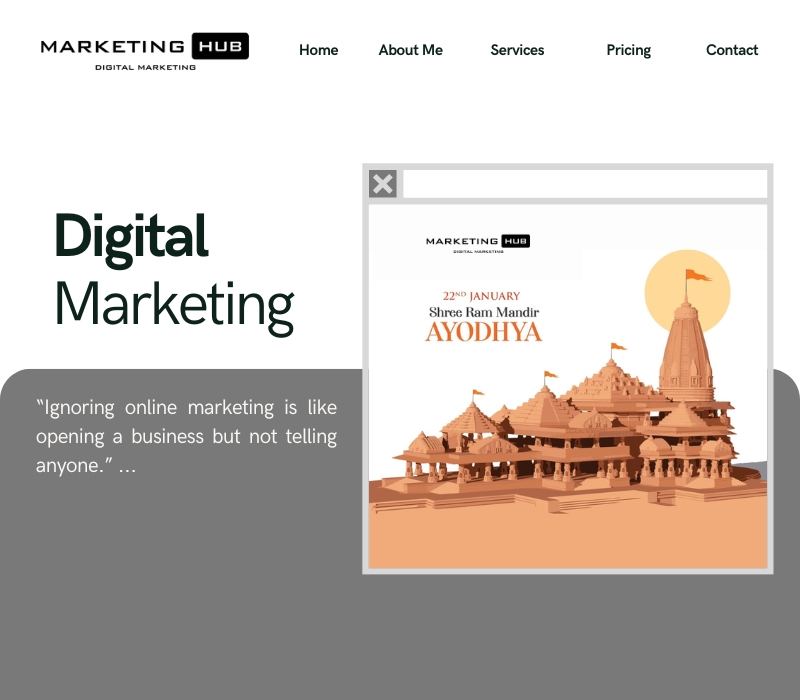This screenshot has width=800, height=700.
Task: Click the '22nd January' date text
Action: [482, 296]
